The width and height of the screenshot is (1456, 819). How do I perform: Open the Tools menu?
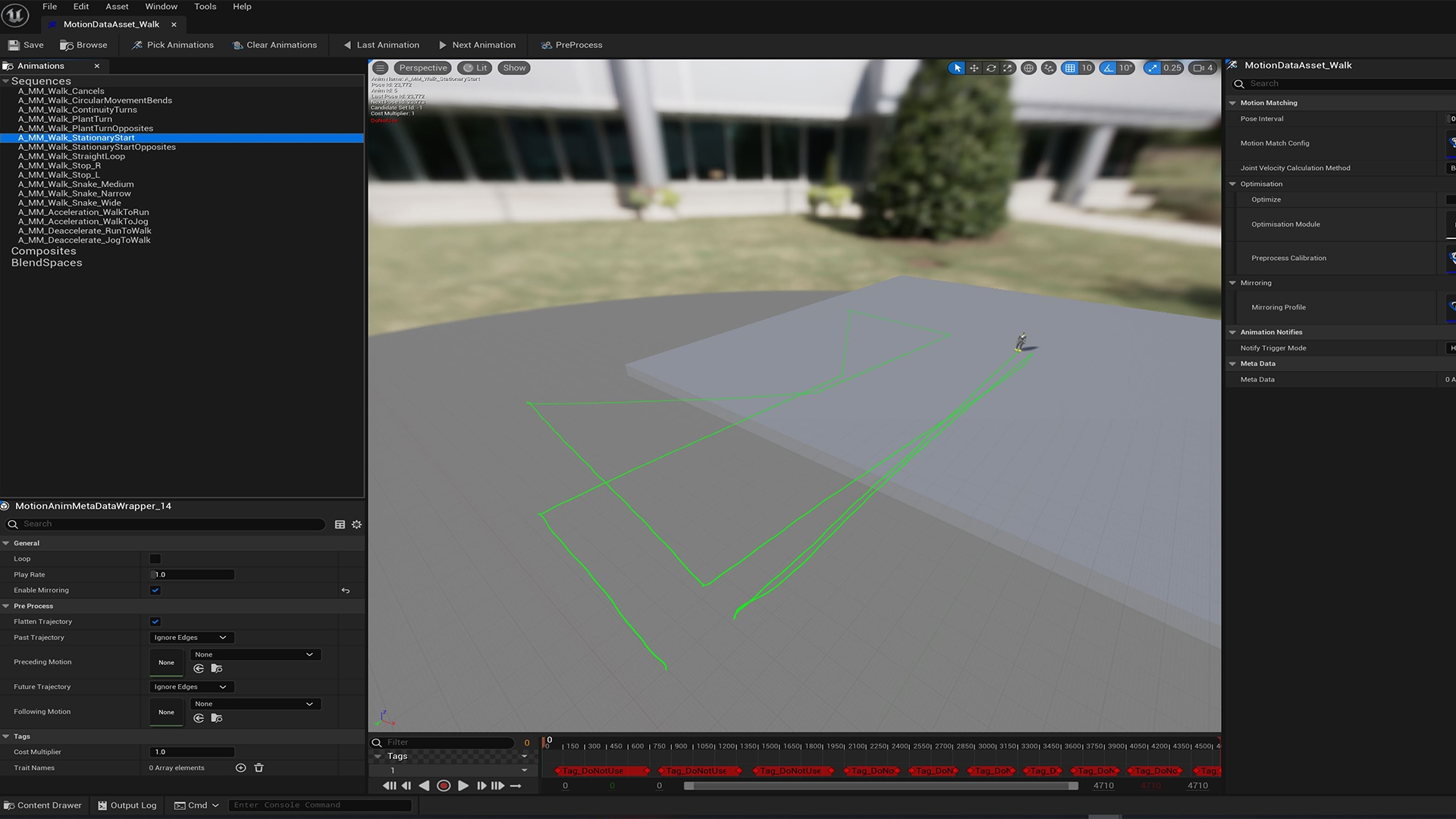pos(205,7)
